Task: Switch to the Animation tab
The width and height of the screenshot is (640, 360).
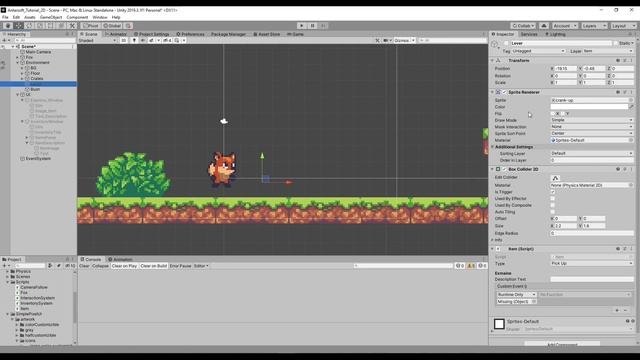Action: click(120, 259)
